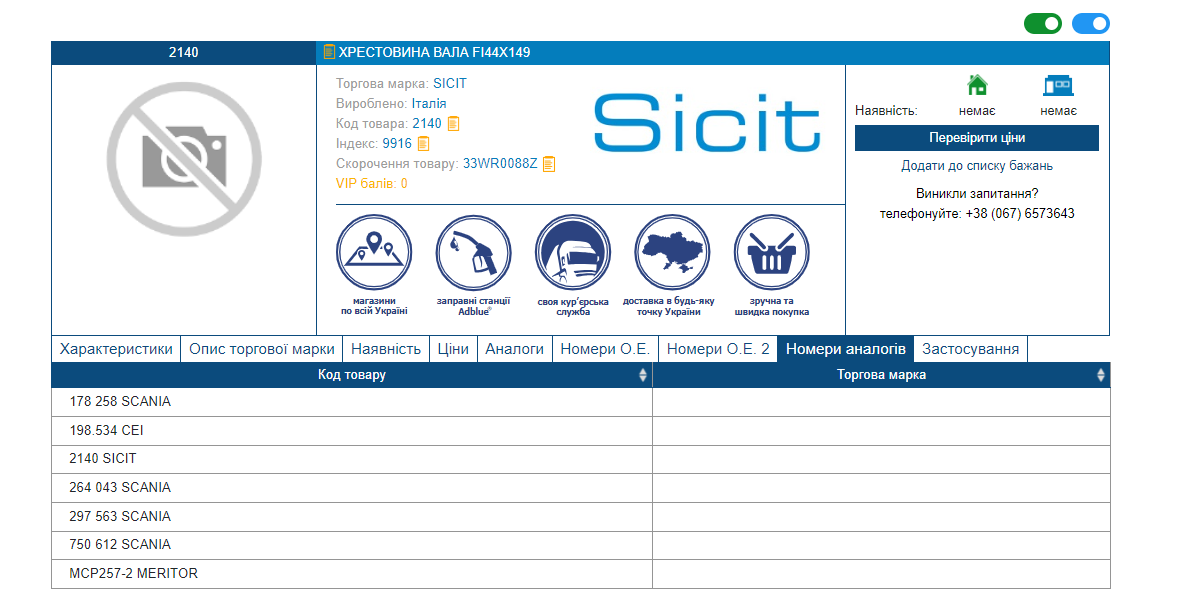Select the Номери аналогів tab

click(x=846, y=349)
